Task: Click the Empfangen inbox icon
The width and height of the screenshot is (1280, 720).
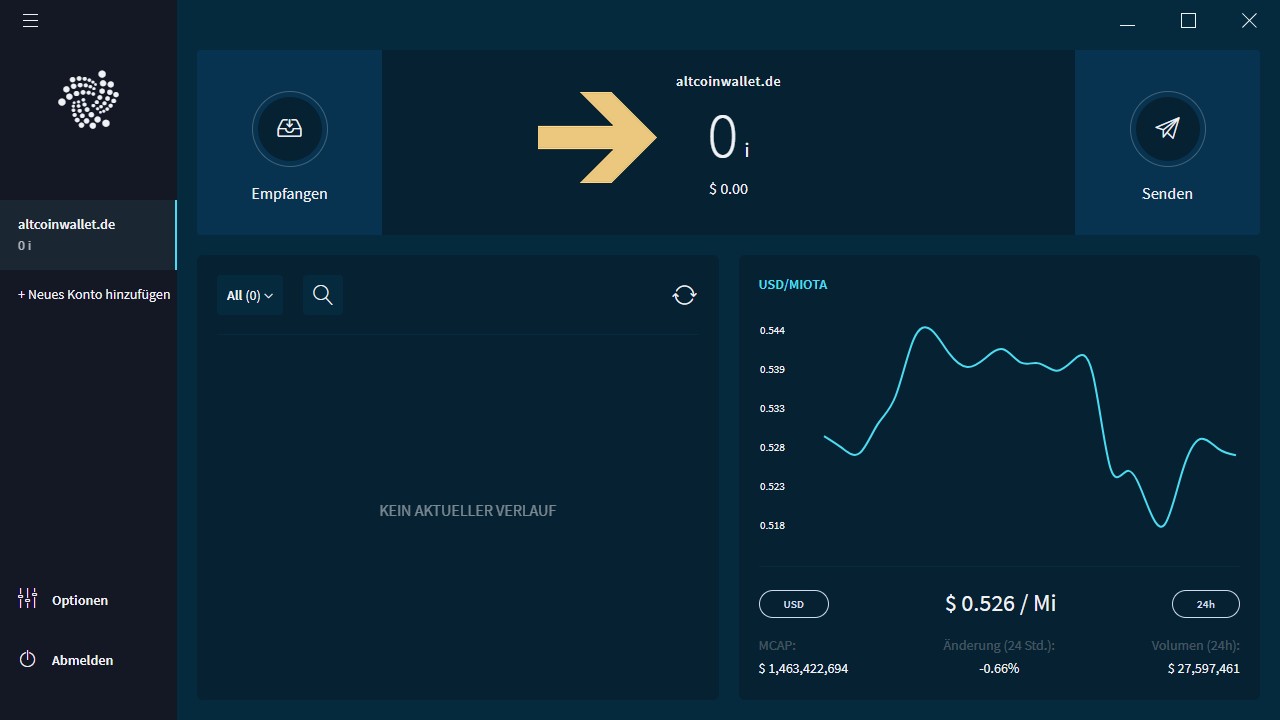Action: click(290, 129)
